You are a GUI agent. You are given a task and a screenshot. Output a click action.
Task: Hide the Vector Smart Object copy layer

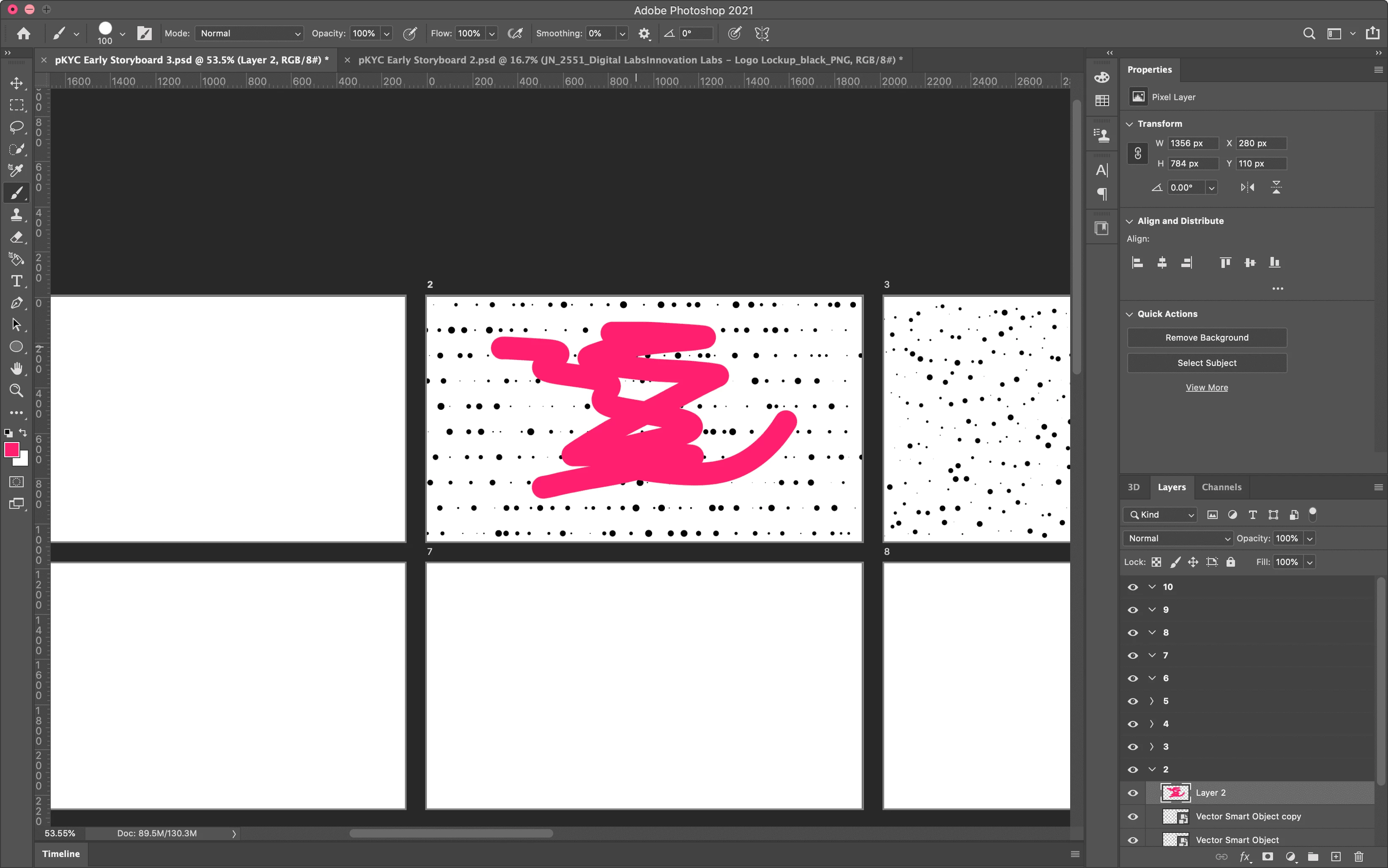[1133, 816]
